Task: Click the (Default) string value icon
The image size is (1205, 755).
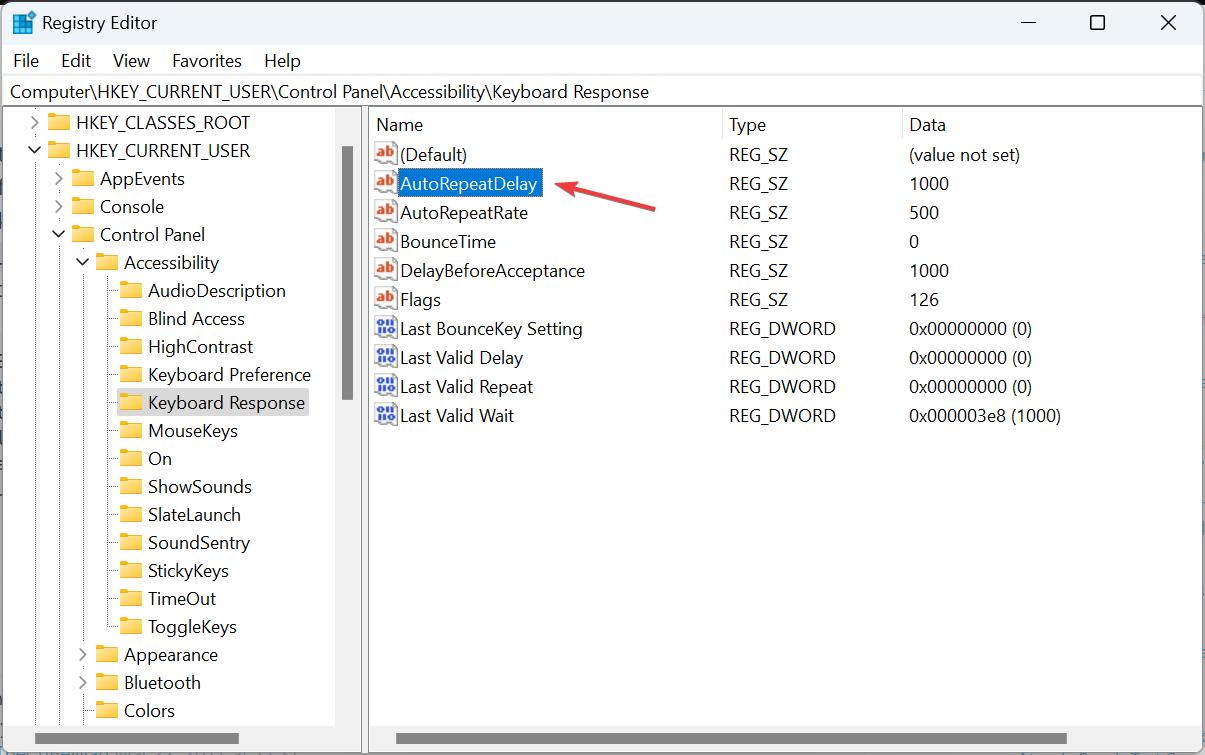Action: [x=386, y=154]
